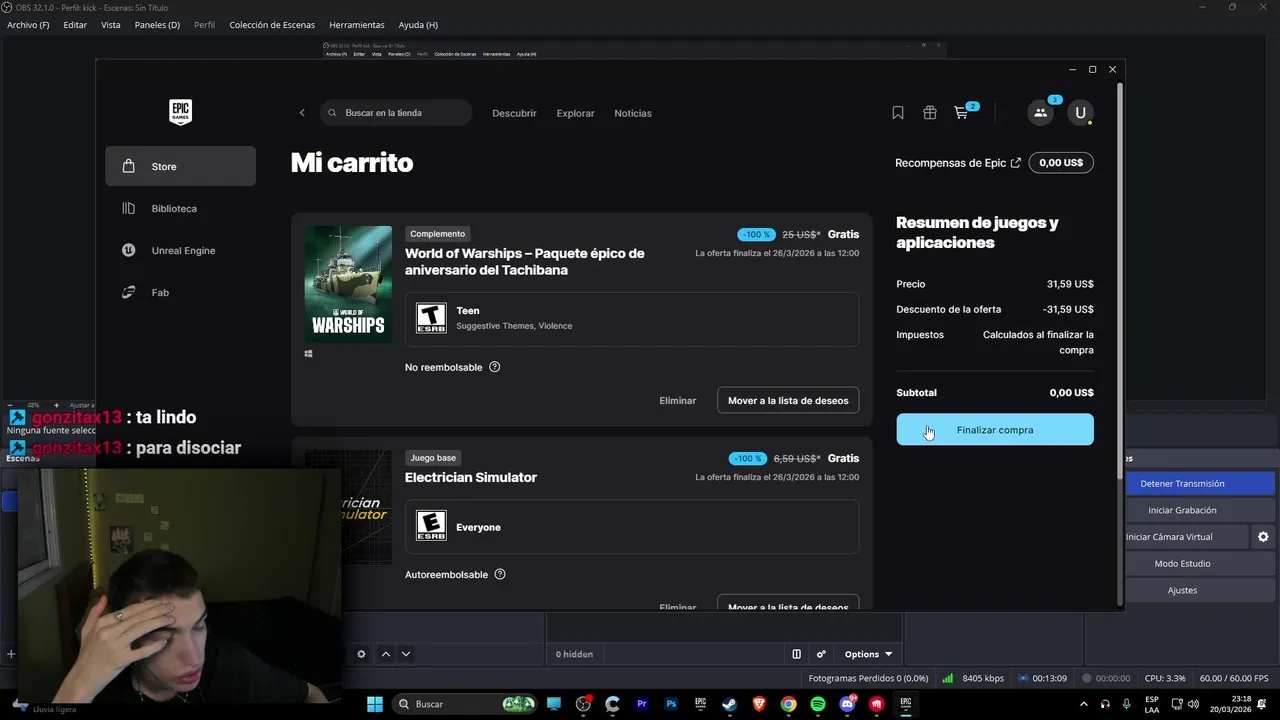Viewport: 1280px width, 720px height.
Task: Open OBS Vista menu
Action: click(x=111, y=25)
